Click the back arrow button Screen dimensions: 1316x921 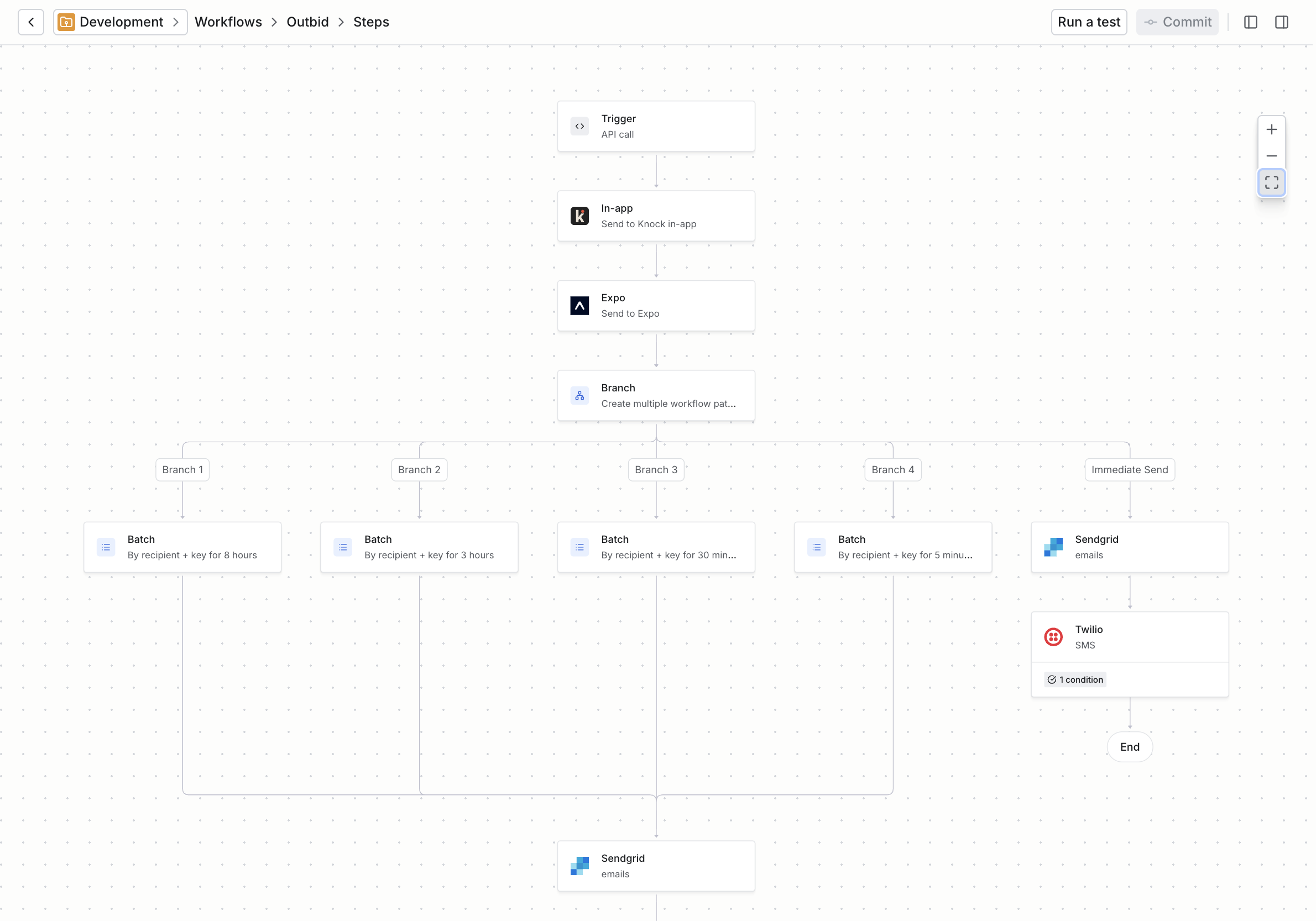click(x=31, y=22)
